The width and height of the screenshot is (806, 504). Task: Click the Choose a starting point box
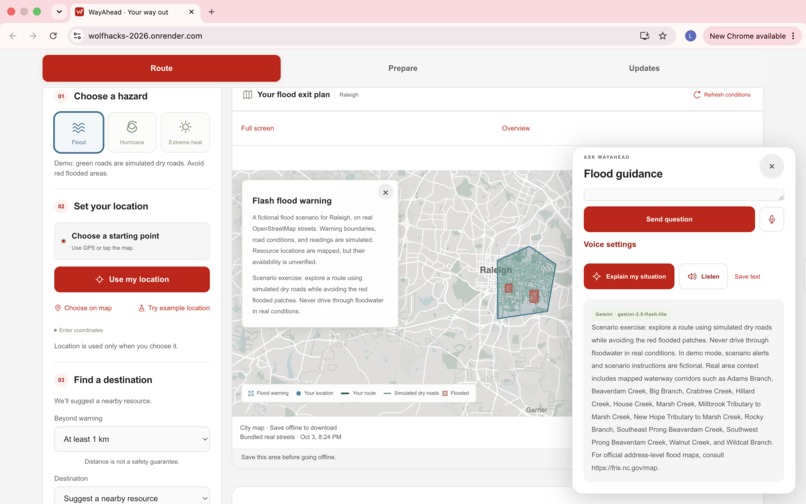132,241
